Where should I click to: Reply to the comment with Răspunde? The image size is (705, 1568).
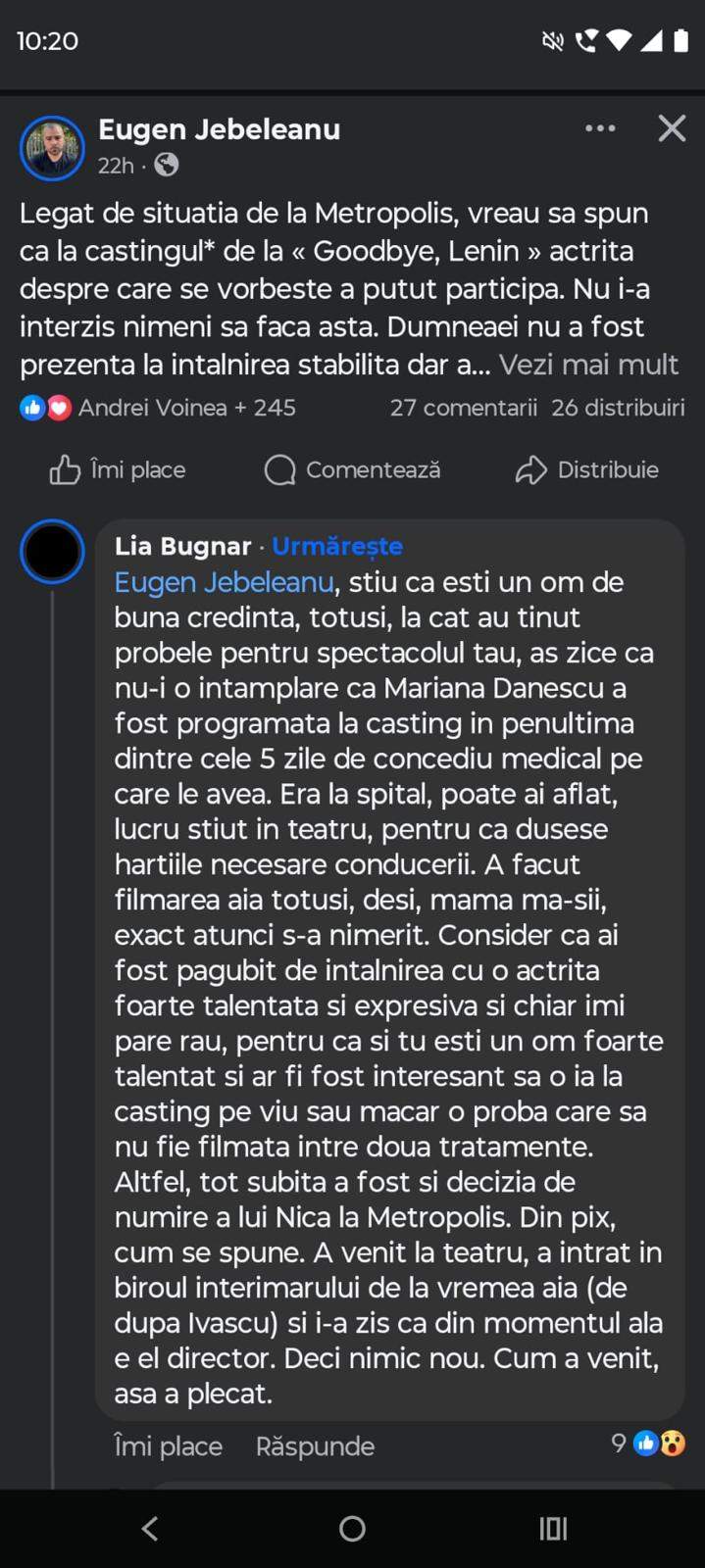point(315,1446)
